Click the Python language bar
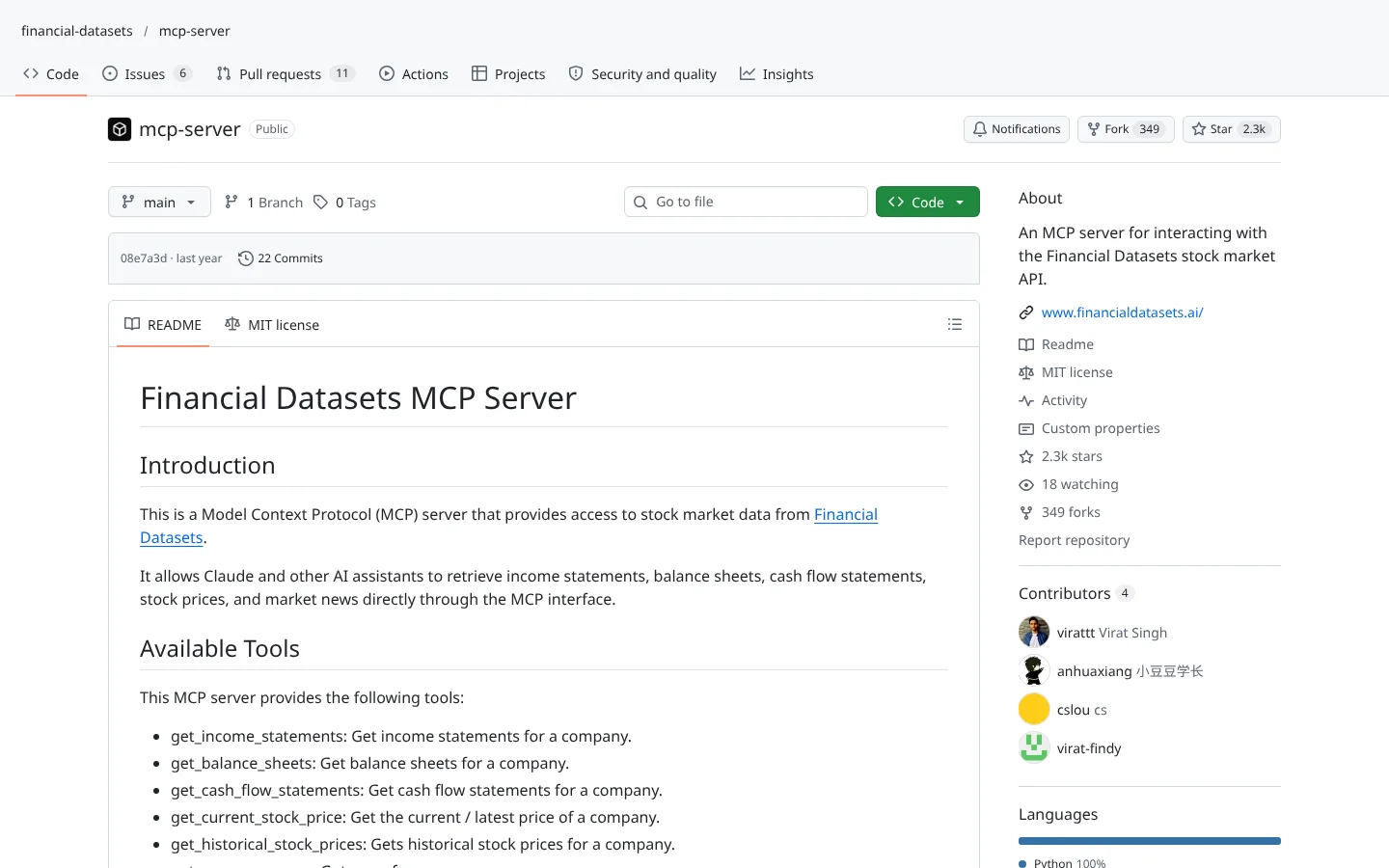Image resolution: width=1389 pixels, height=868 pixels. tap(1150, 841)
